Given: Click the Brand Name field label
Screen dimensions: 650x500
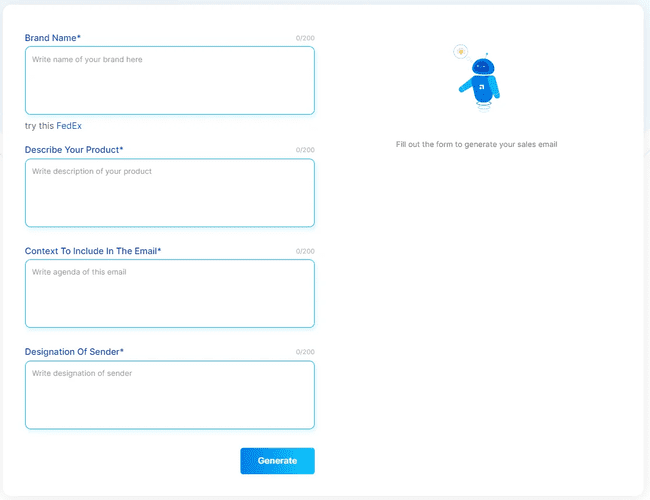Looking at the screenshot, I should pos(53,38).
